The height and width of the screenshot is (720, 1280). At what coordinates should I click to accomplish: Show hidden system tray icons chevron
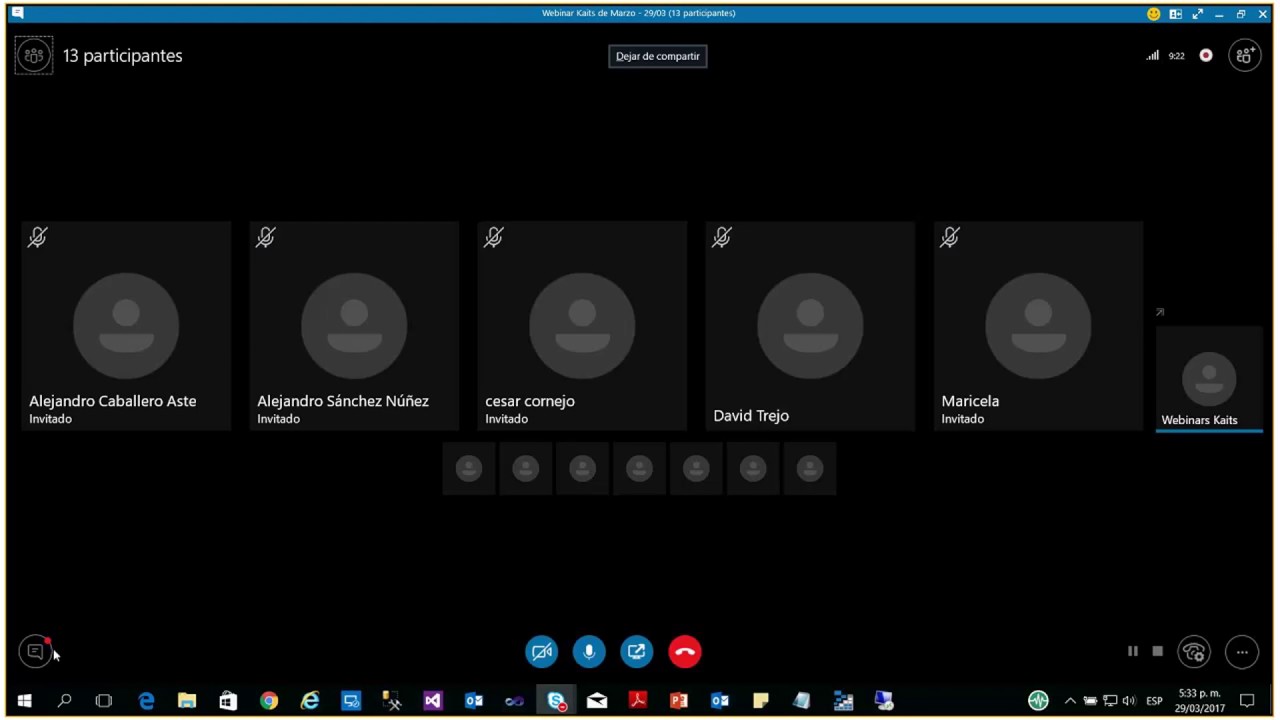pos(1070,701)
